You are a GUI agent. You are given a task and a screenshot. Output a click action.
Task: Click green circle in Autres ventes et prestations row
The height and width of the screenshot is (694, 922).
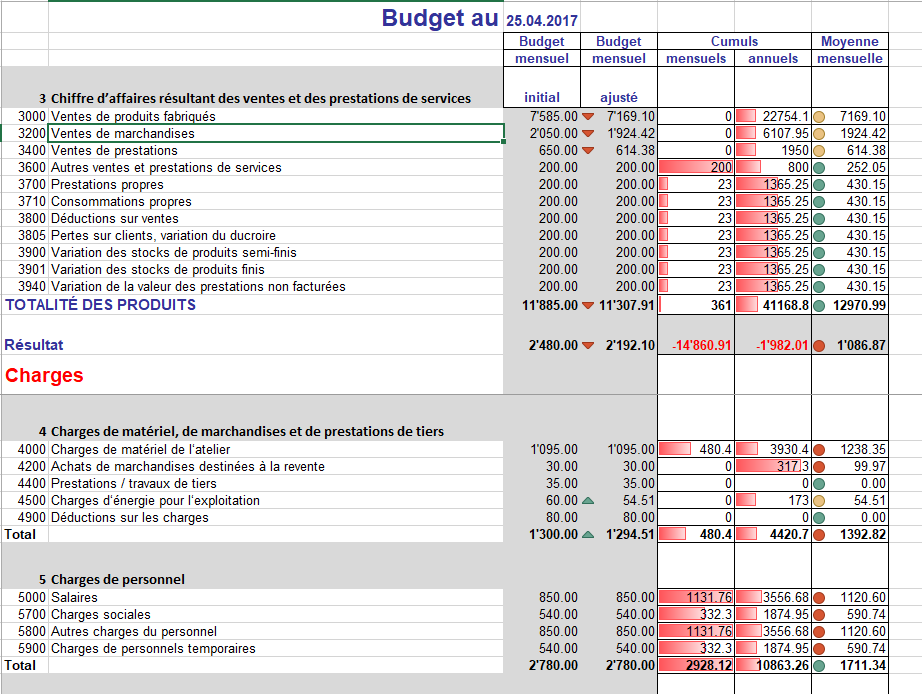point(819,168)
